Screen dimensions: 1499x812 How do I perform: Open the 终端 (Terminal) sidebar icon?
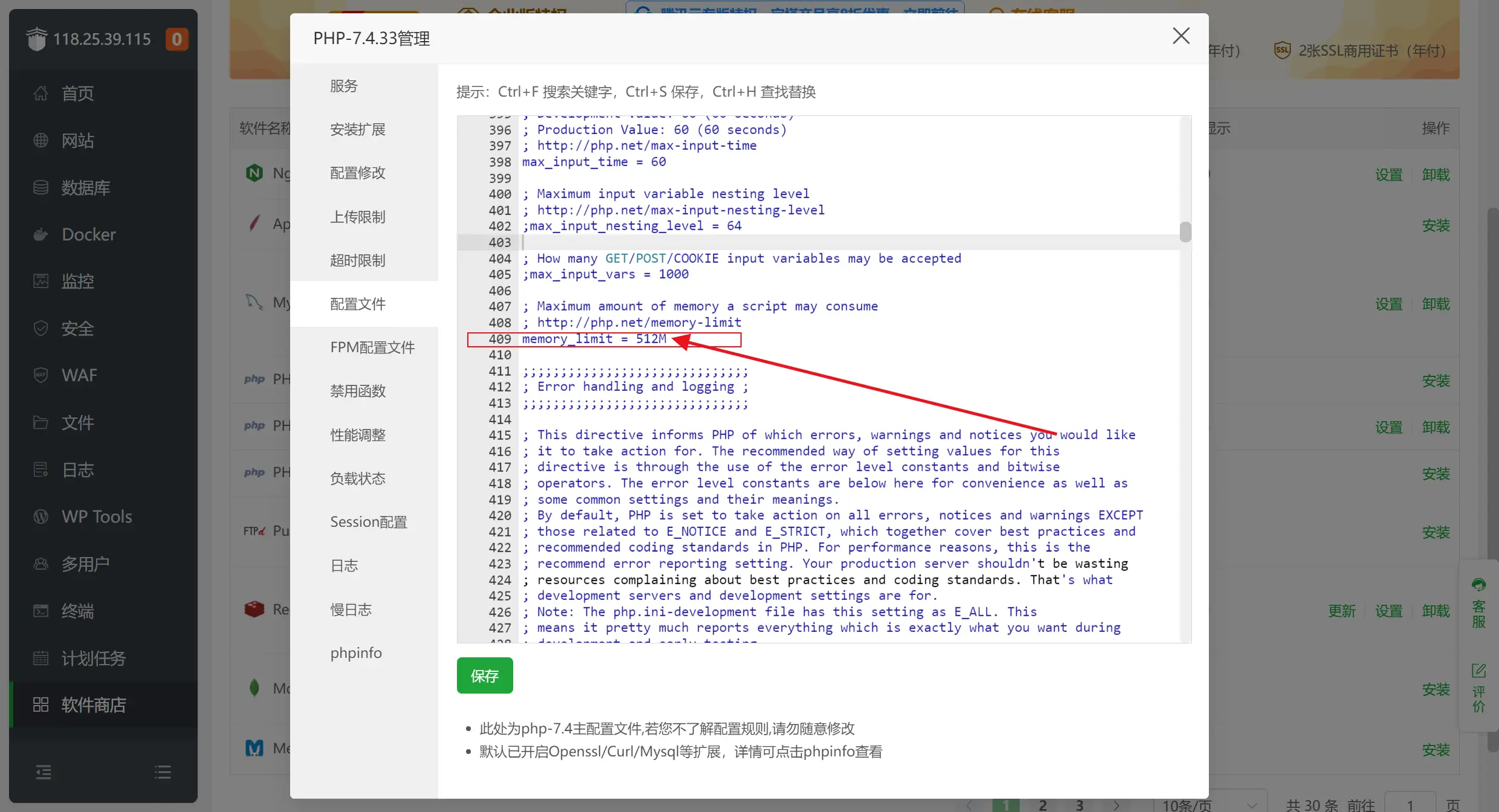(x=77, y=611)
